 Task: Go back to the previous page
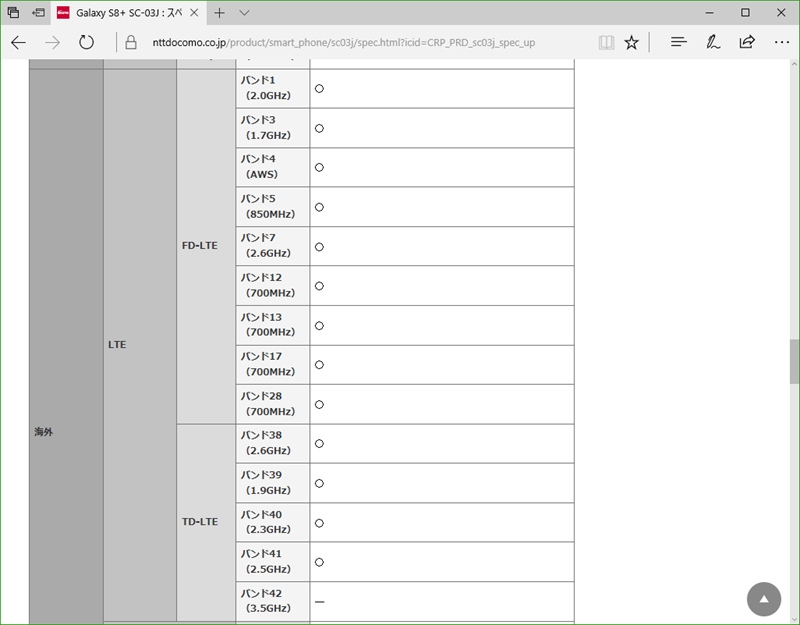(x=19, y=42)
